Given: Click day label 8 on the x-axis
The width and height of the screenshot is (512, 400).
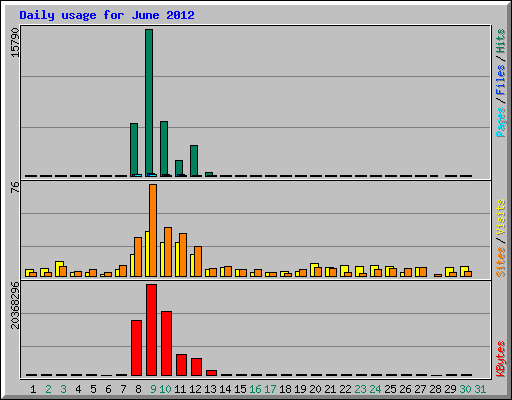Looking at the screenshot, I should [x=138, y=389].
